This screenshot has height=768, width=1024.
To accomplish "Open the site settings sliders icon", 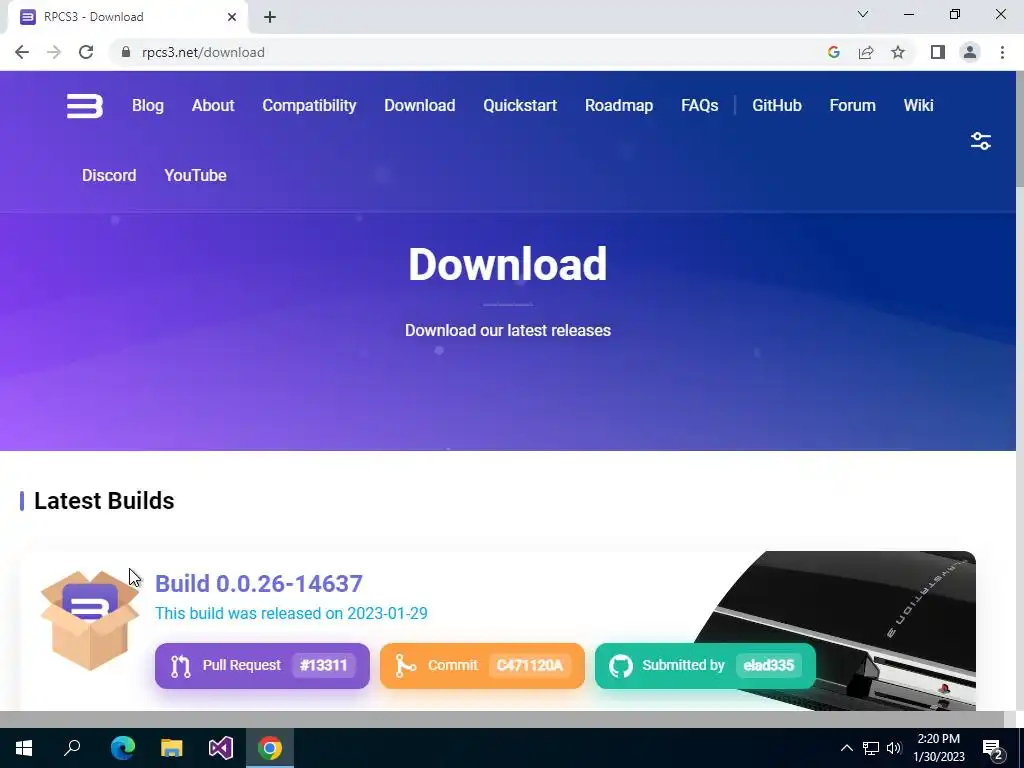I will 981,141.
